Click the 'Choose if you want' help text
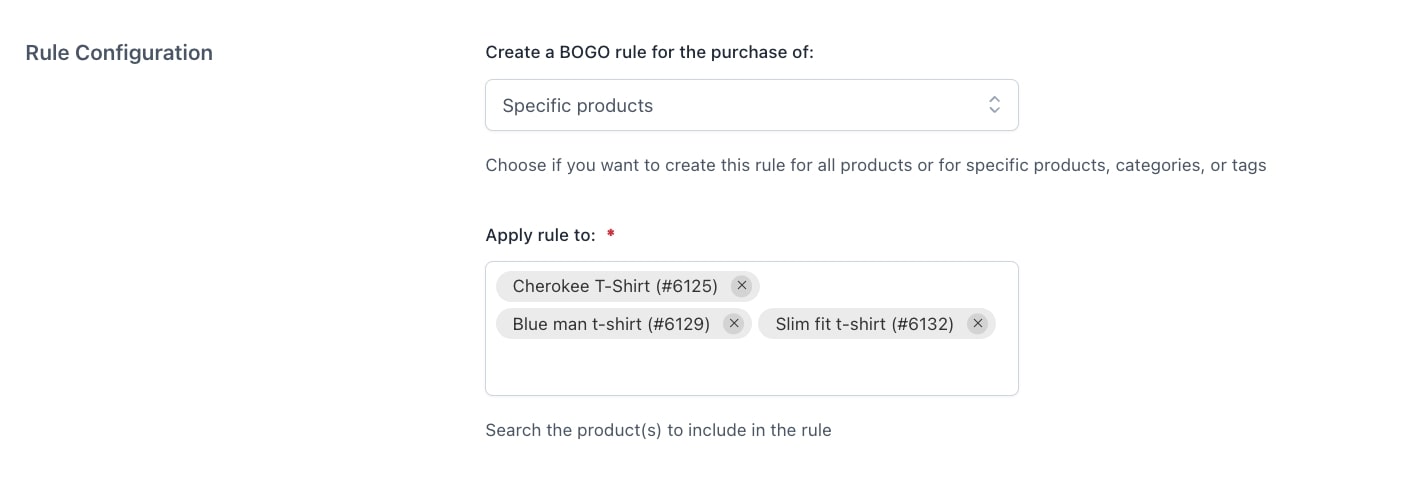The width and height of the screenshot is (1418, 478). pyautogui.click(x=875, y=165)
